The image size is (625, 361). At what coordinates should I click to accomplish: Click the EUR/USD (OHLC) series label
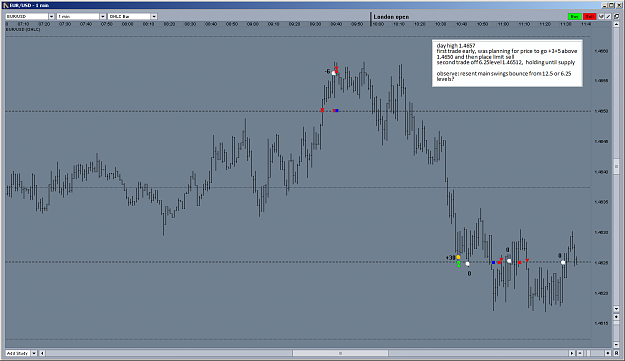click(x=23, y=29)
